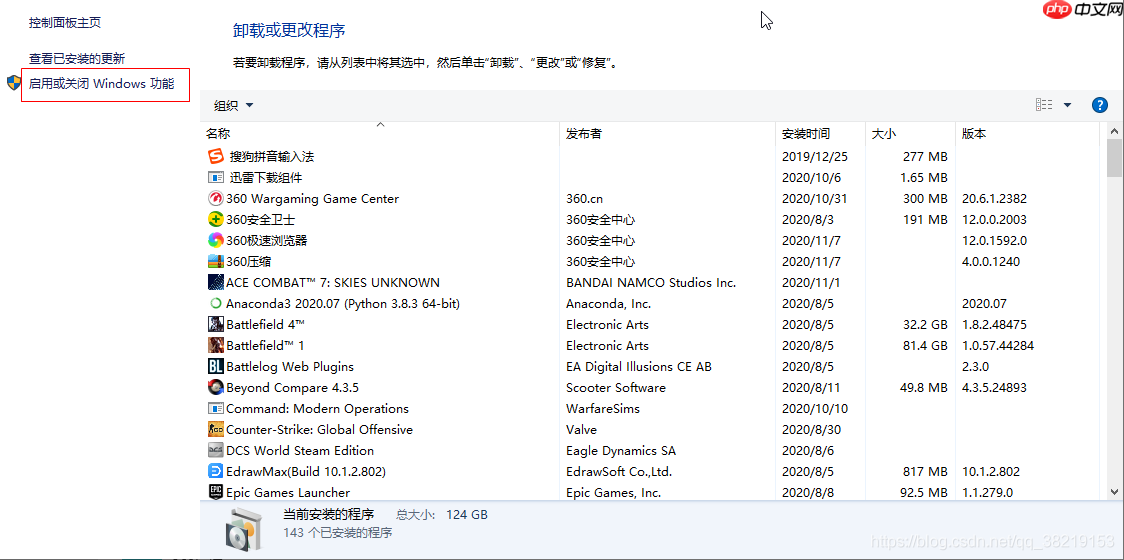The image size is (1124, 560).
Task: Select the Epic Games Launcher entry
Action: (288, 493)
